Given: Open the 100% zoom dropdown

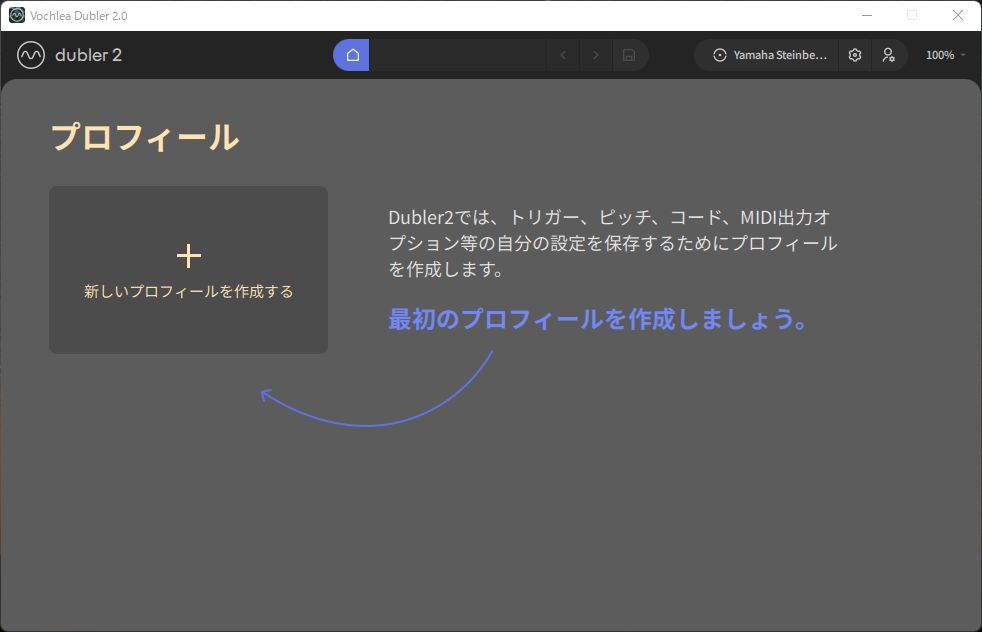Looking at the screenshot, I should point(946,55).
